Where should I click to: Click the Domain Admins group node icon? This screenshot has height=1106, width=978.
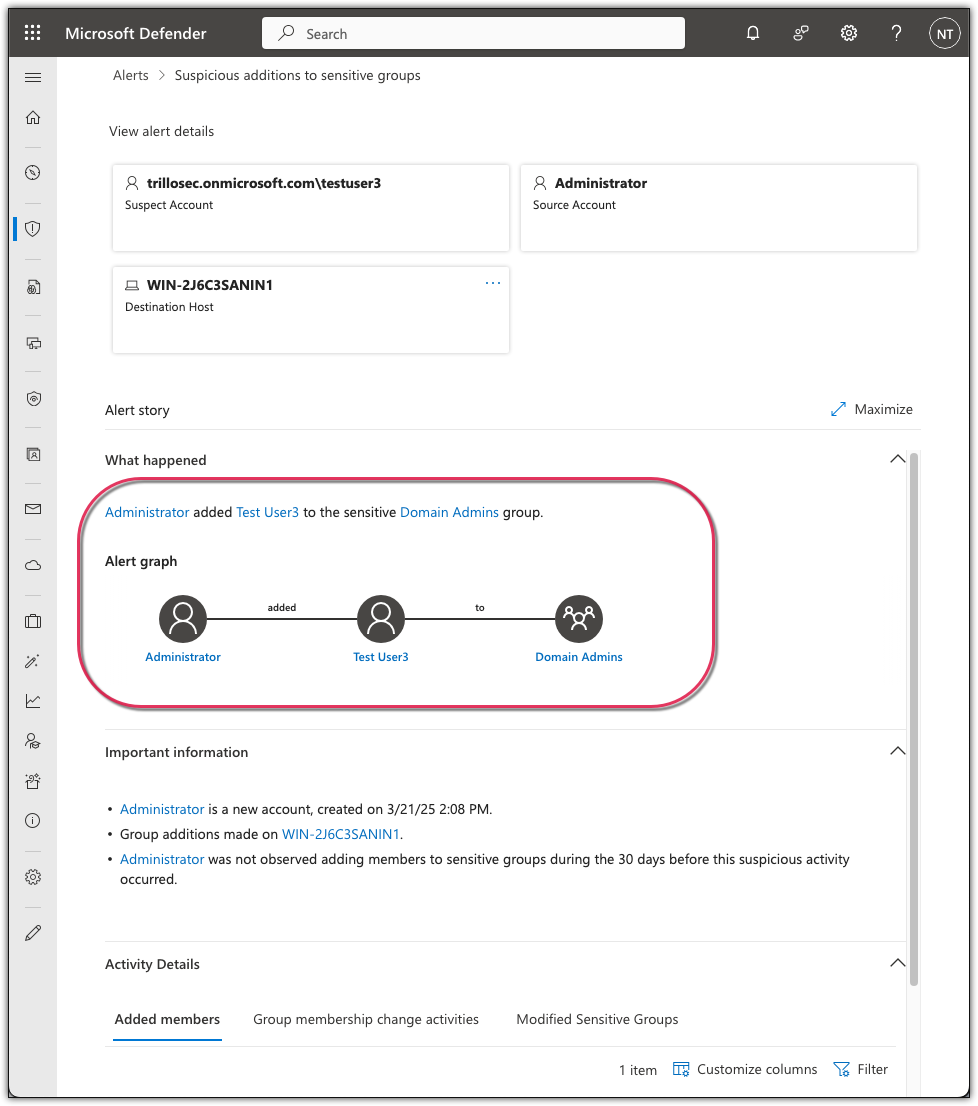pos(579,619)
